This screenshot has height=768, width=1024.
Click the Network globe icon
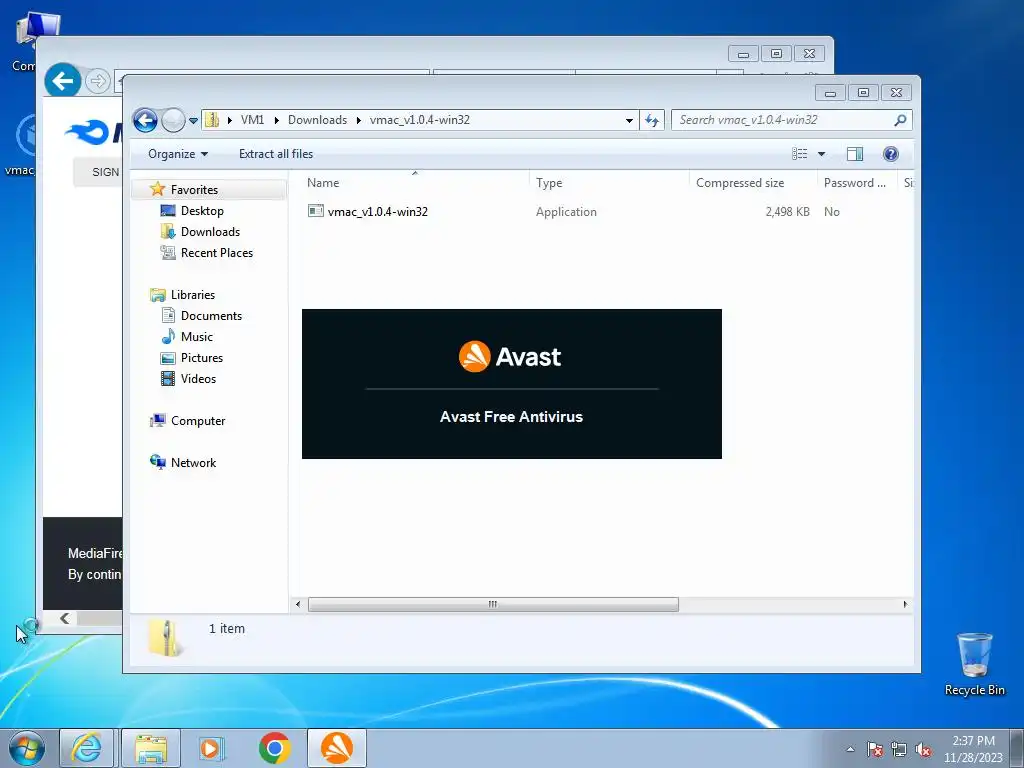click(x=157, y=462)
